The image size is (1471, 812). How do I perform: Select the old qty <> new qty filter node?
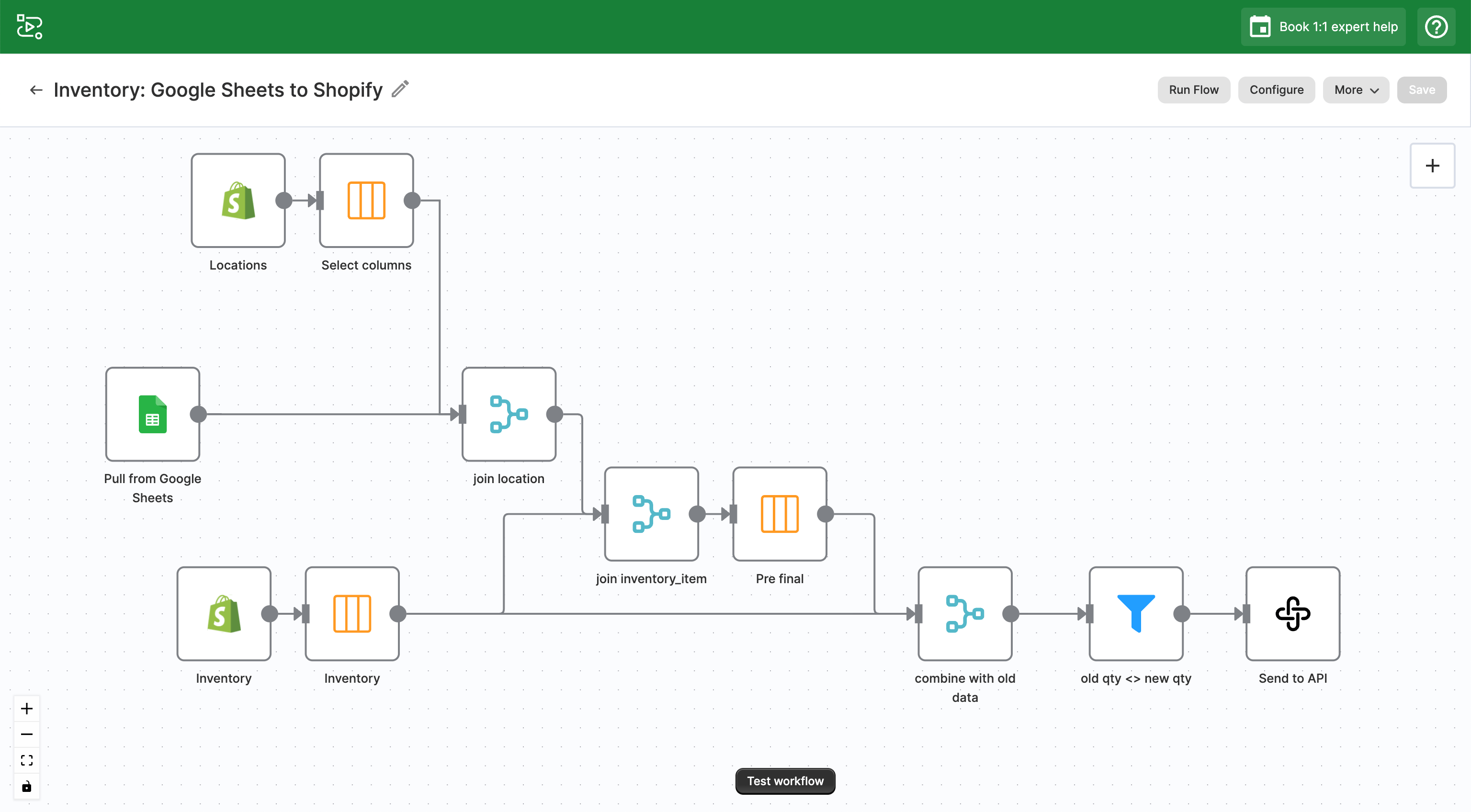(x=1135, y=613)
